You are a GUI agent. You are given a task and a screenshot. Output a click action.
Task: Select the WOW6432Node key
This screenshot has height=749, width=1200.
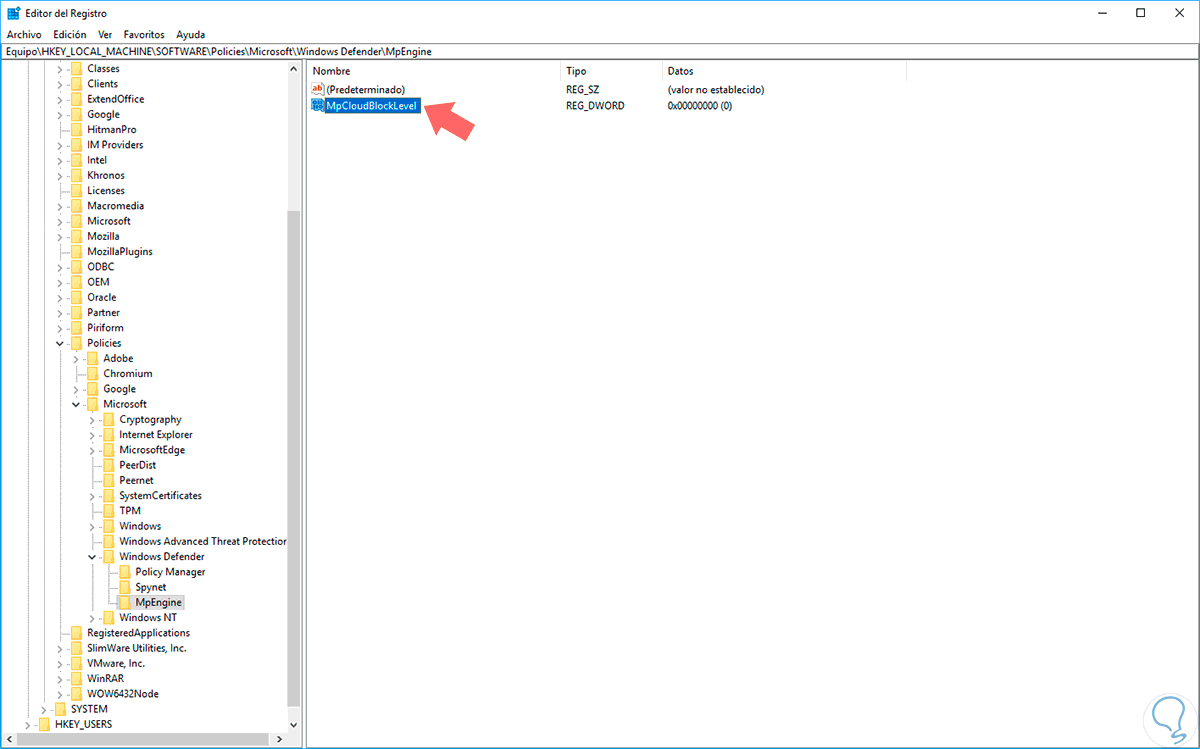[123, 694]
